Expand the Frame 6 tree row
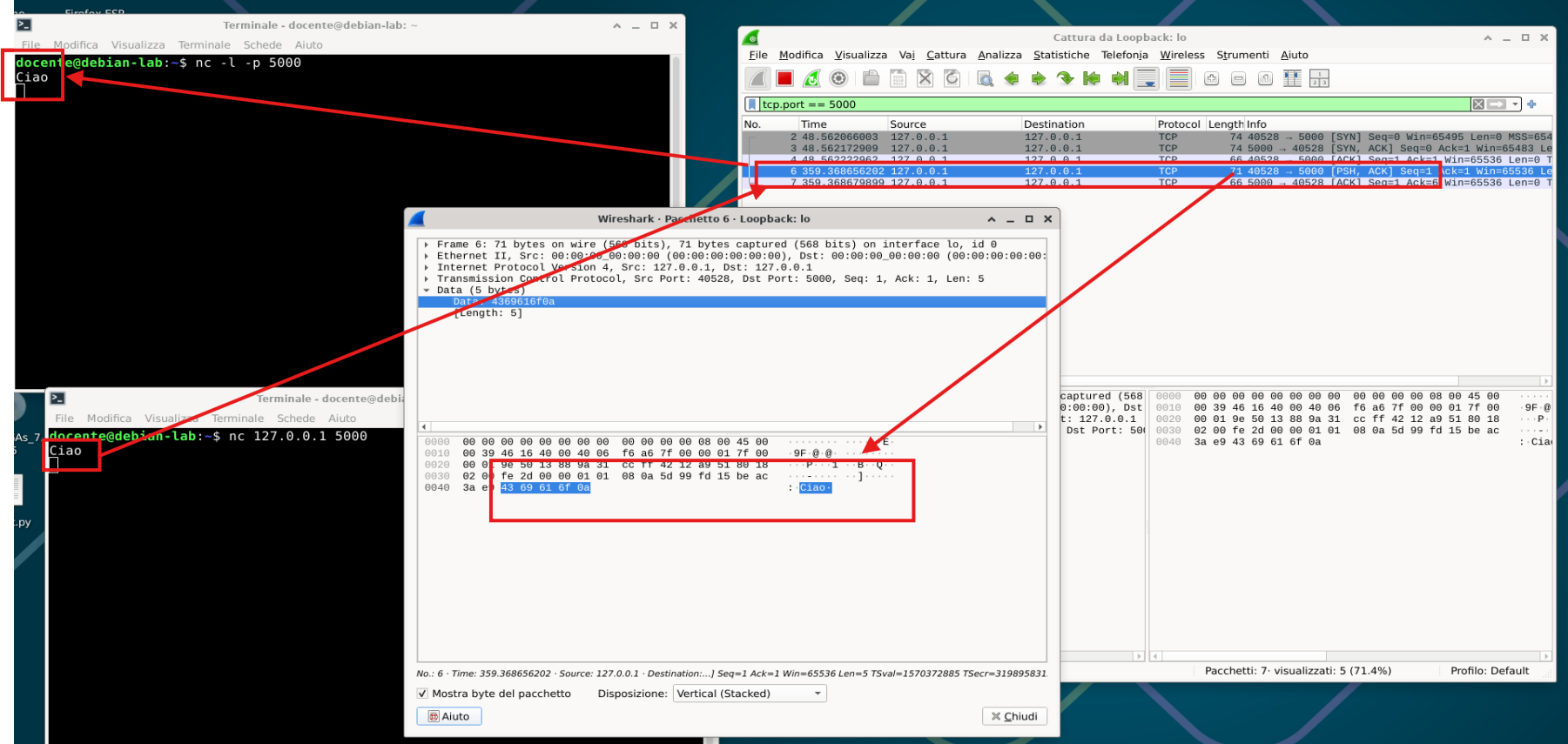The image size is (1568, 744). pos(426,245)
